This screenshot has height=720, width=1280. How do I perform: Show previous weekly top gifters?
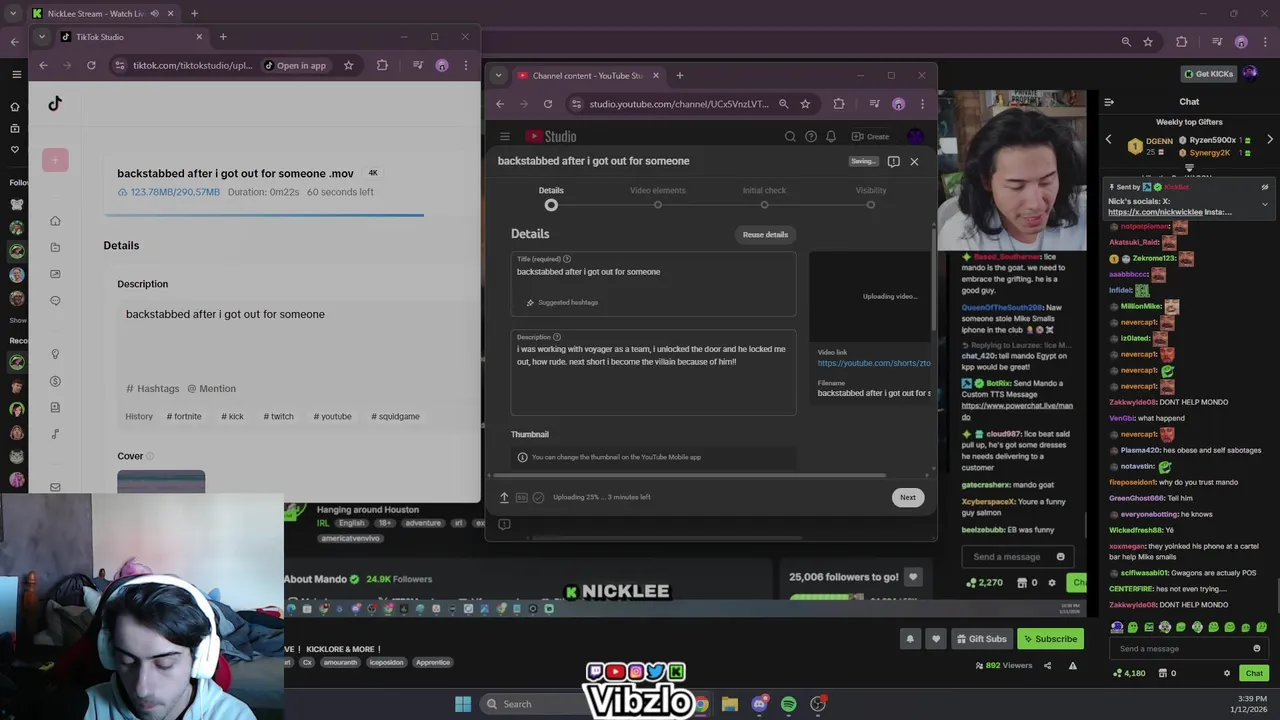click(x=1108, y=140)
